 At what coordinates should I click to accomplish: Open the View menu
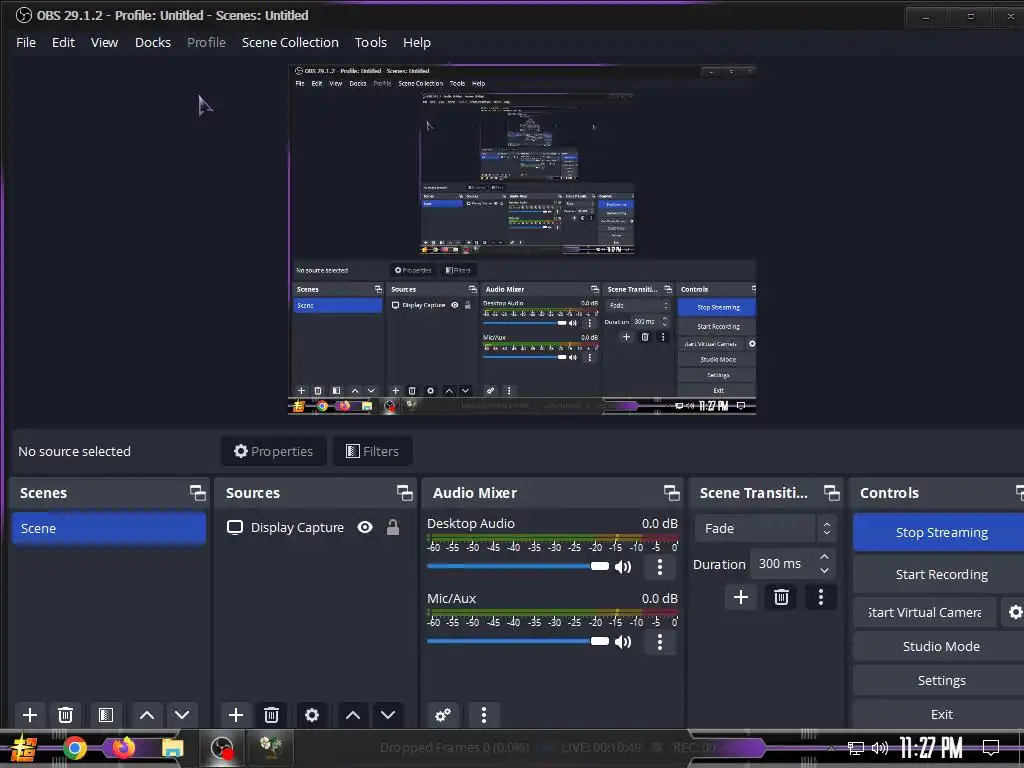[104, 42]
